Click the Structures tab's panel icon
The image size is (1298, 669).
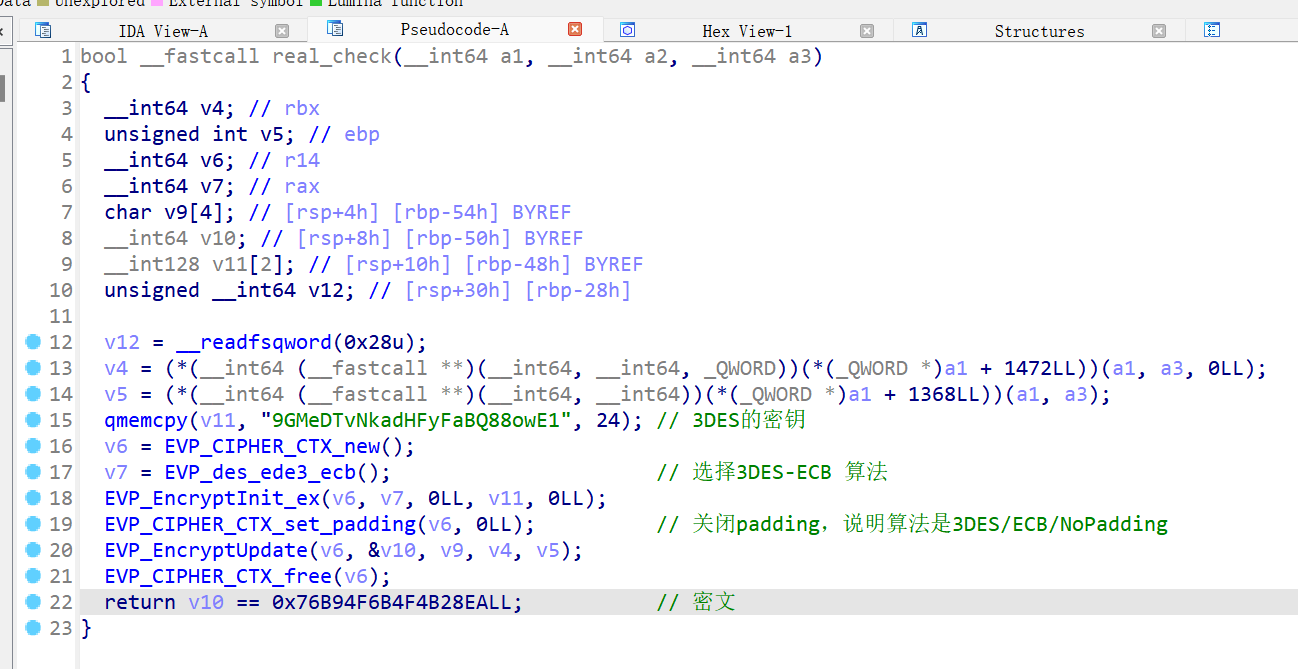click(x=919, y=31)
